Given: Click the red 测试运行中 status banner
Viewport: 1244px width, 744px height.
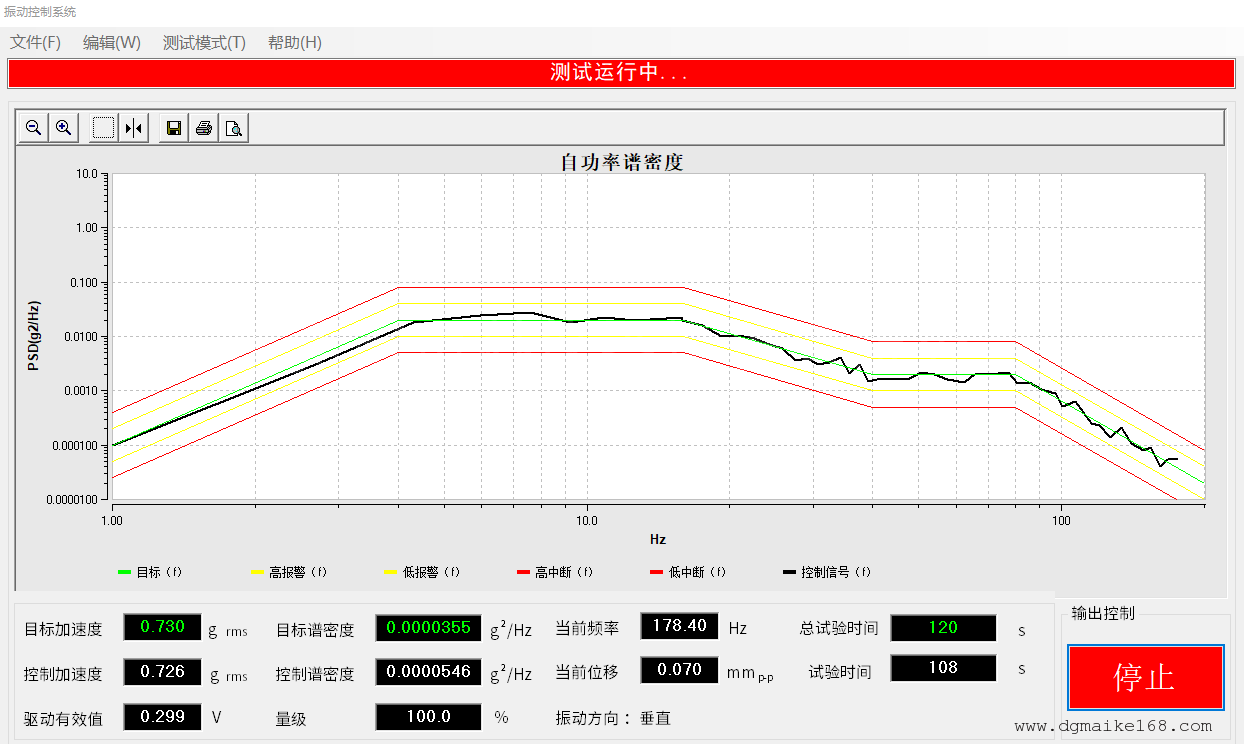Looking at the screenshot, I should (x=620, y=73).
